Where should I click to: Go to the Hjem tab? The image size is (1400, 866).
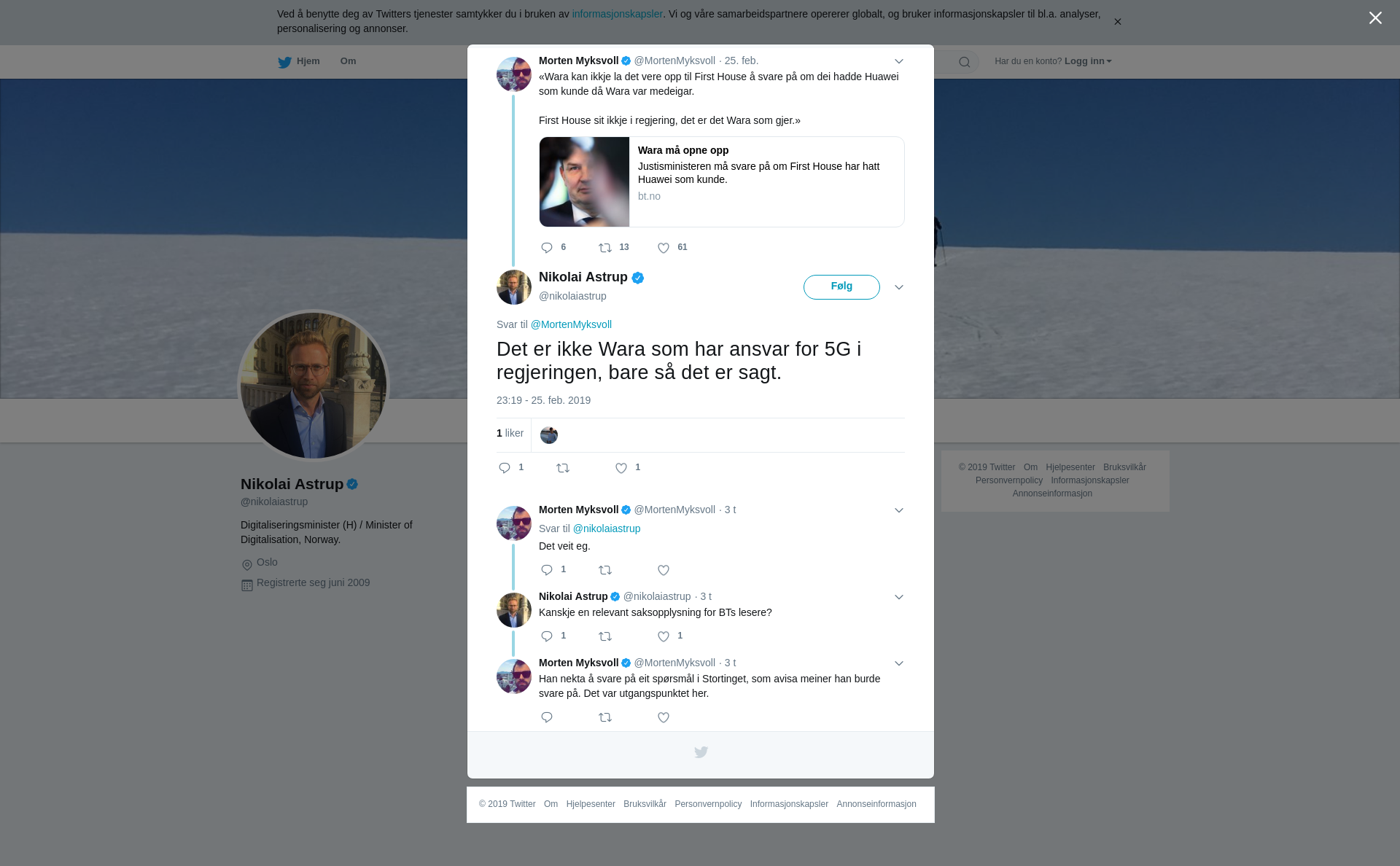(299, 61)
